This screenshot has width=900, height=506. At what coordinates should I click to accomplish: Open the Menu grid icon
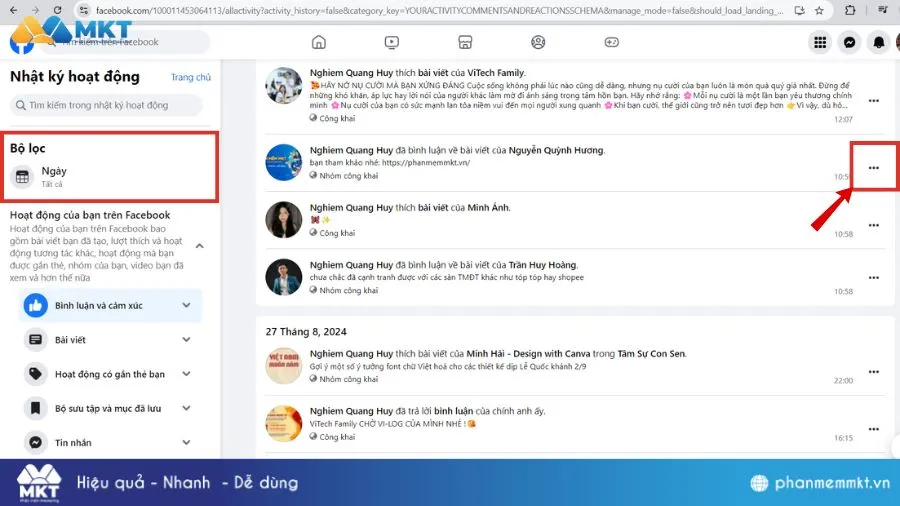coord(820,42)
